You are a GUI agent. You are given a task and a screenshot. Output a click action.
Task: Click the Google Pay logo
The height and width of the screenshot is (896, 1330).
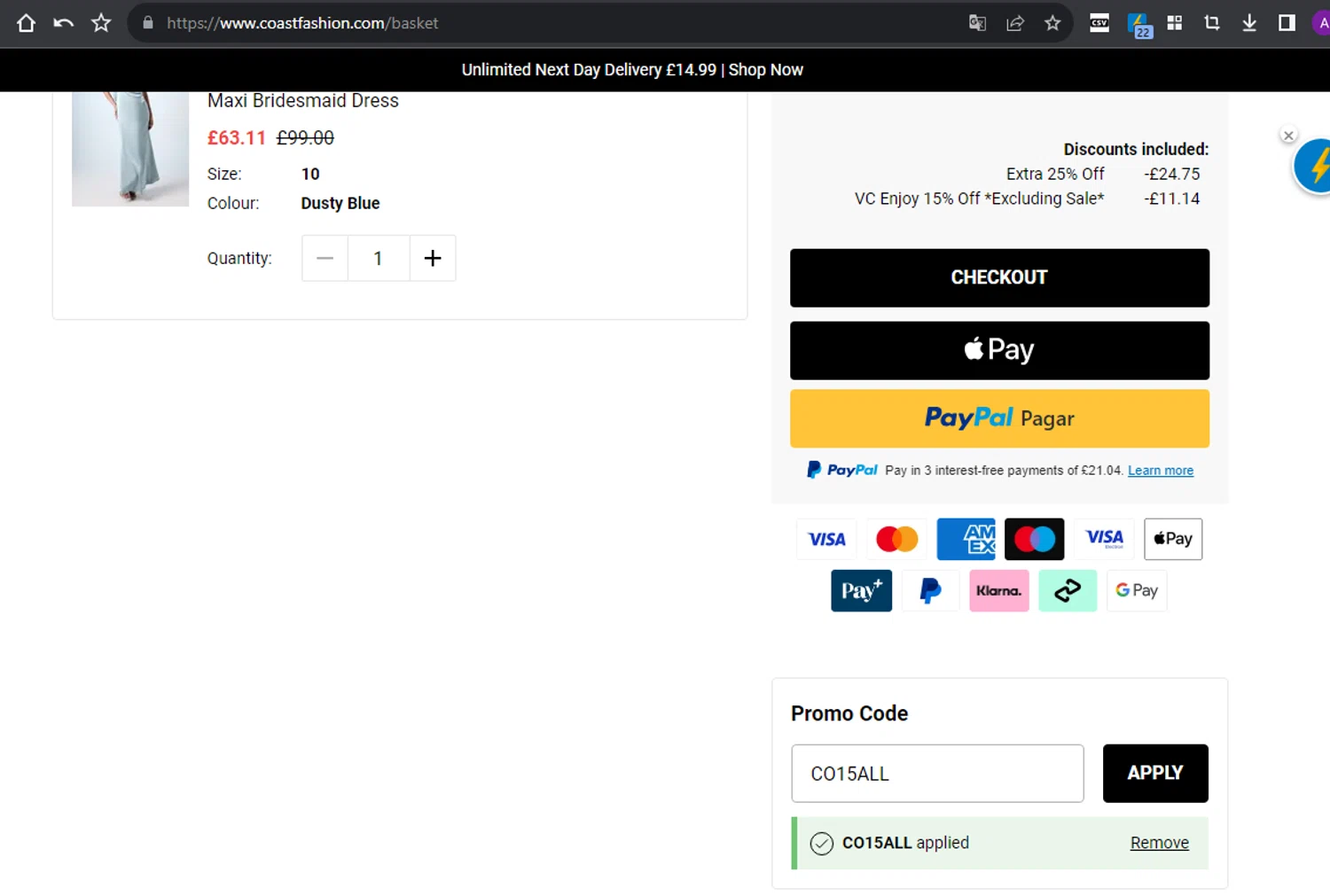click(x=1137, y=590)
